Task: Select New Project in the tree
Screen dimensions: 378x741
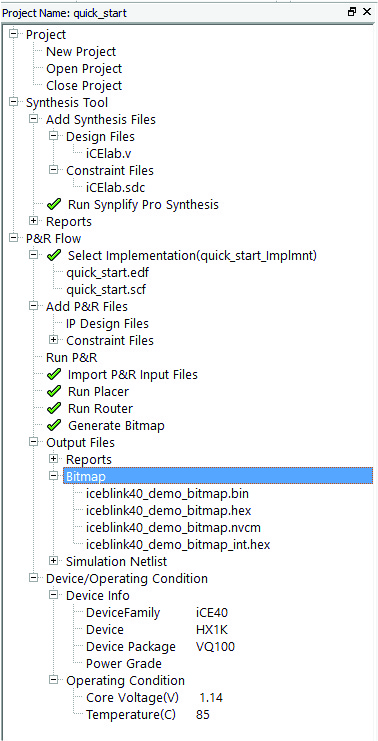Action: [x=81, y=52]
